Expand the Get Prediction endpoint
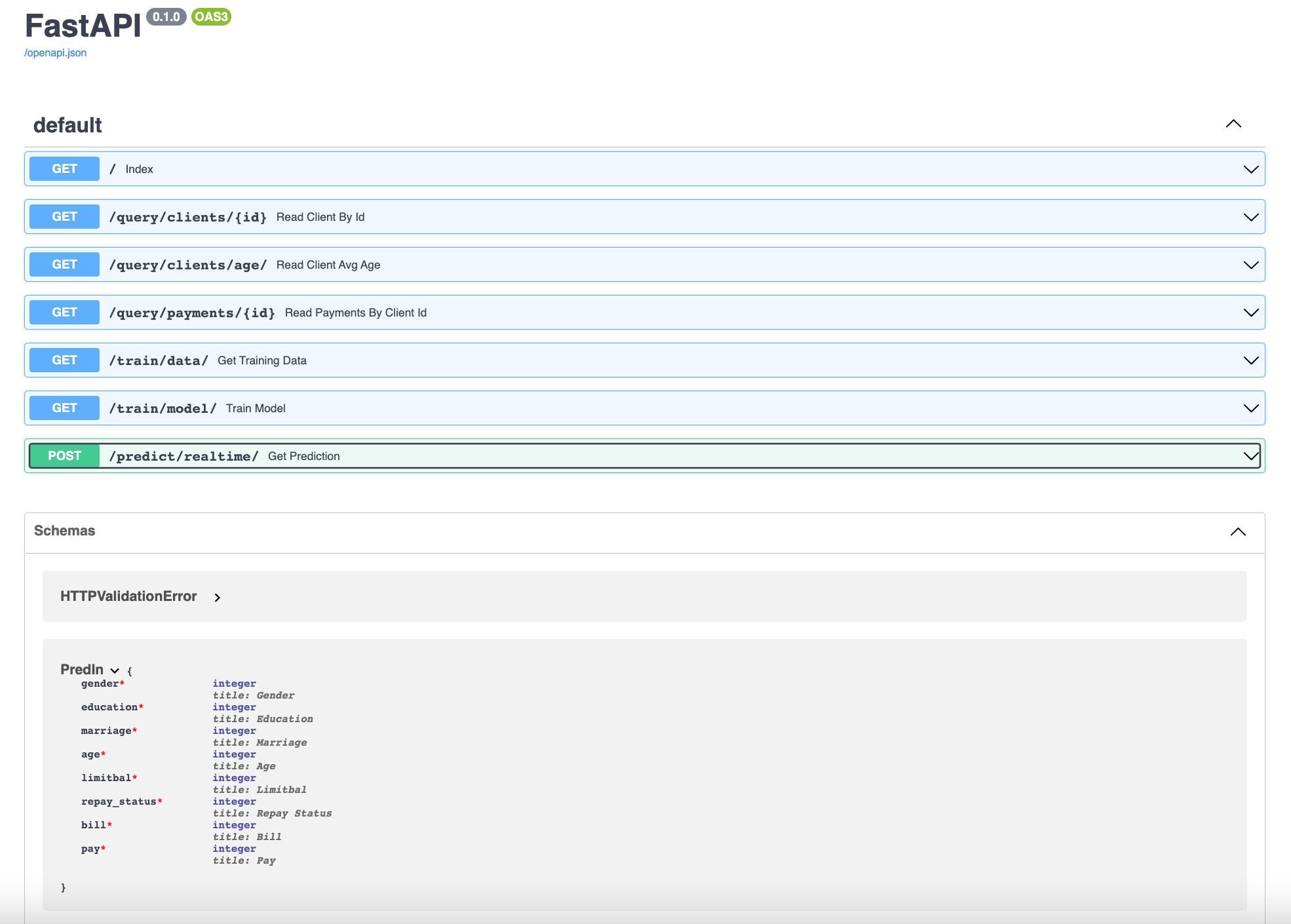This screenshot has width=1291, height=924. click(1249, 455)
